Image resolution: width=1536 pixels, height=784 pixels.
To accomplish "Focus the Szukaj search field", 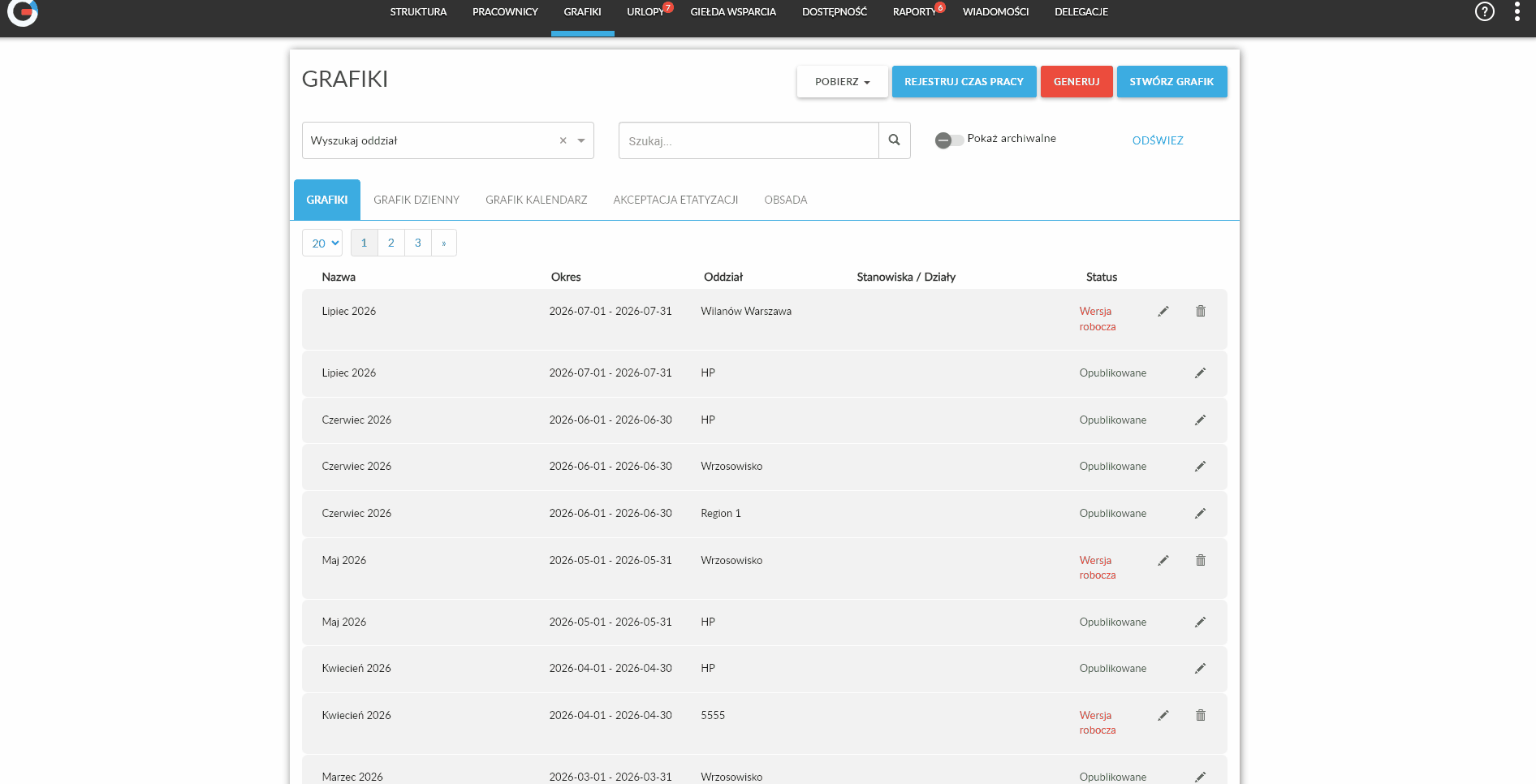I will (749, 140).
